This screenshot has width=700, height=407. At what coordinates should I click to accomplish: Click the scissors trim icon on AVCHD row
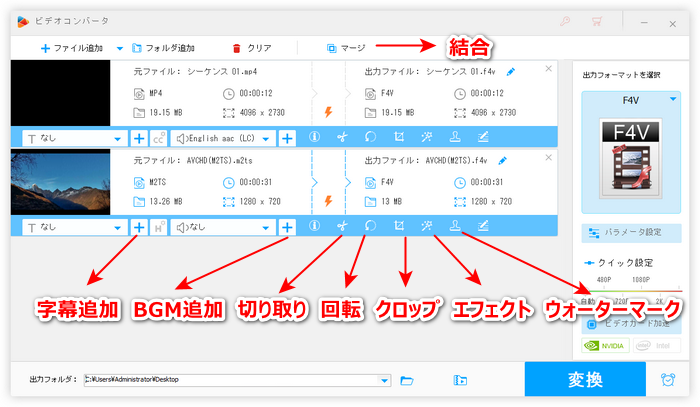(x=342, y=226)
